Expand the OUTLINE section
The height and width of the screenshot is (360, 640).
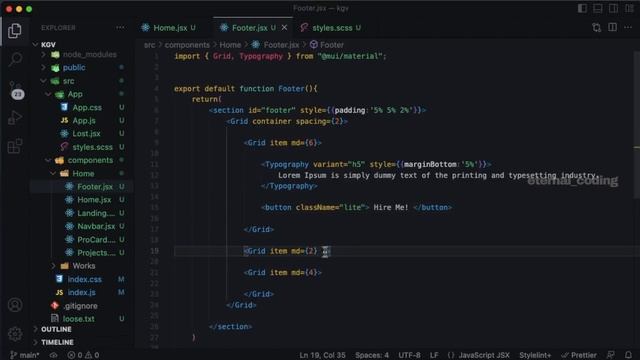point(56,329)
